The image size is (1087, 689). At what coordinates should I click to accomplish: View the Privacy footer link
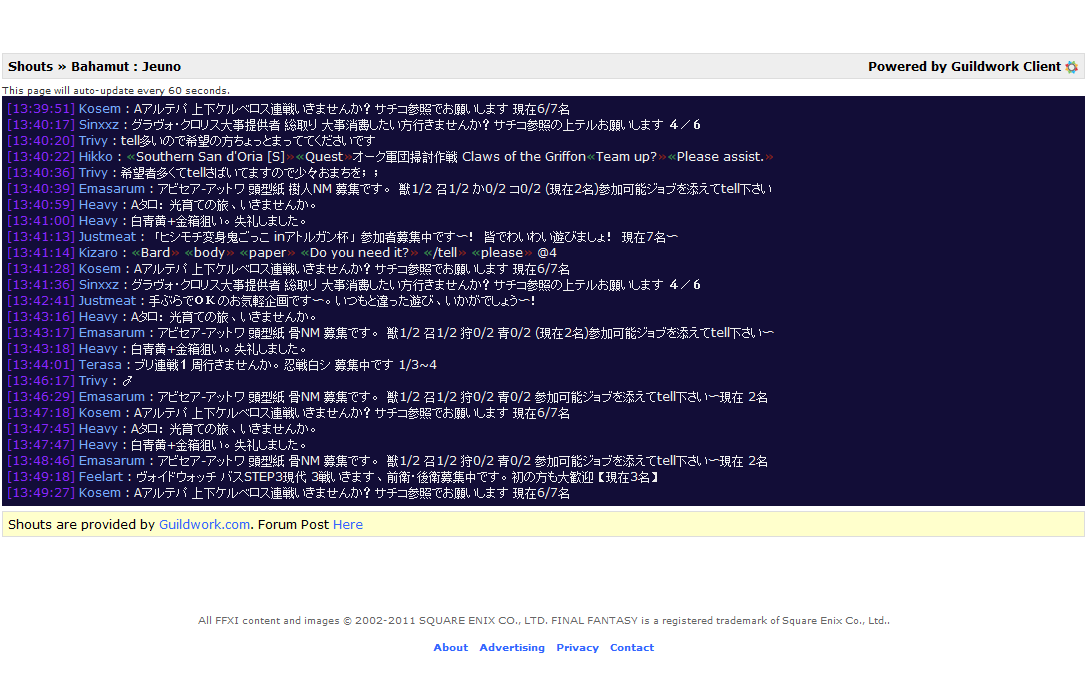pos(577,647)
